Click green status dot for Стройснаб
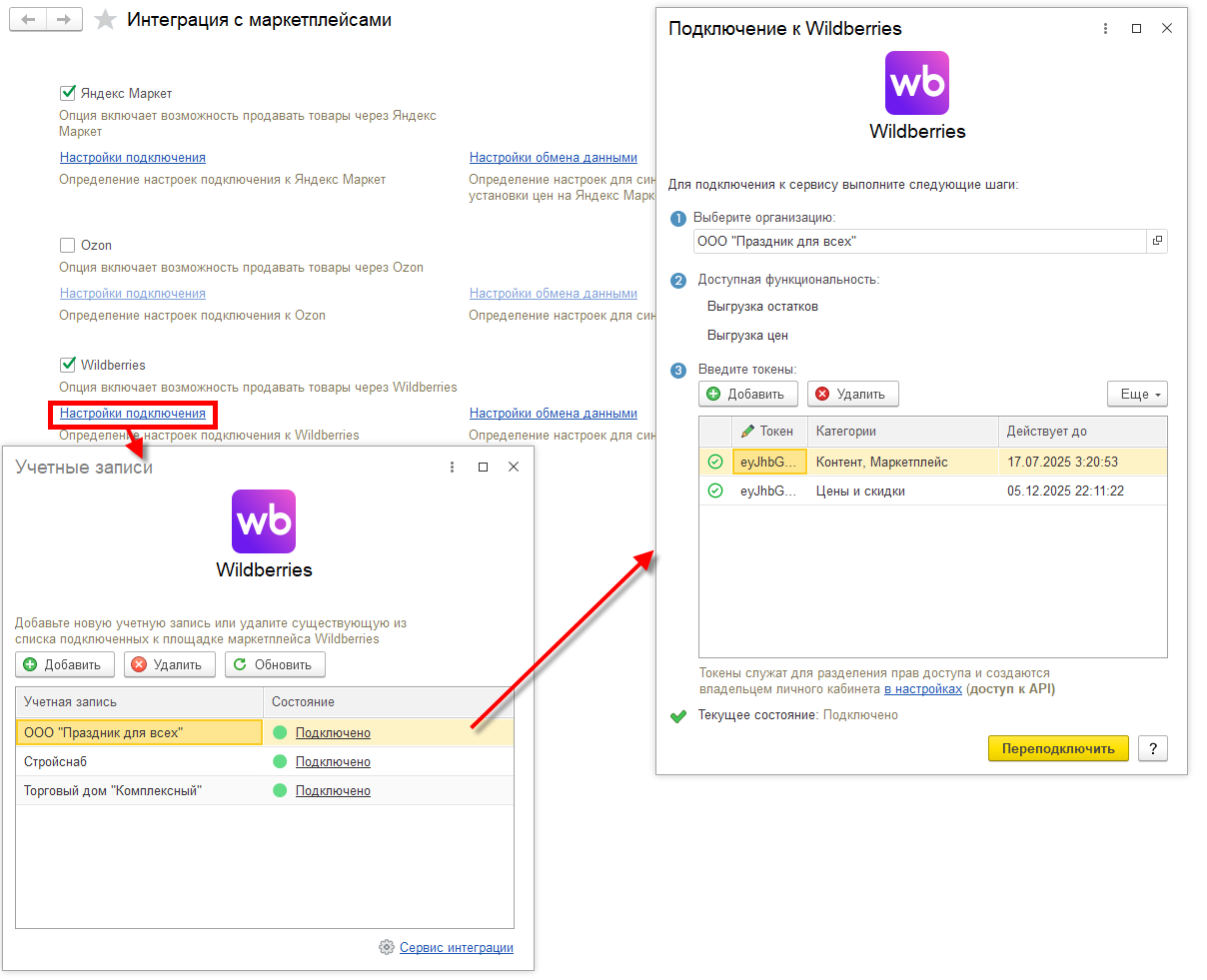1207x980 pixels. coord(280,761)
